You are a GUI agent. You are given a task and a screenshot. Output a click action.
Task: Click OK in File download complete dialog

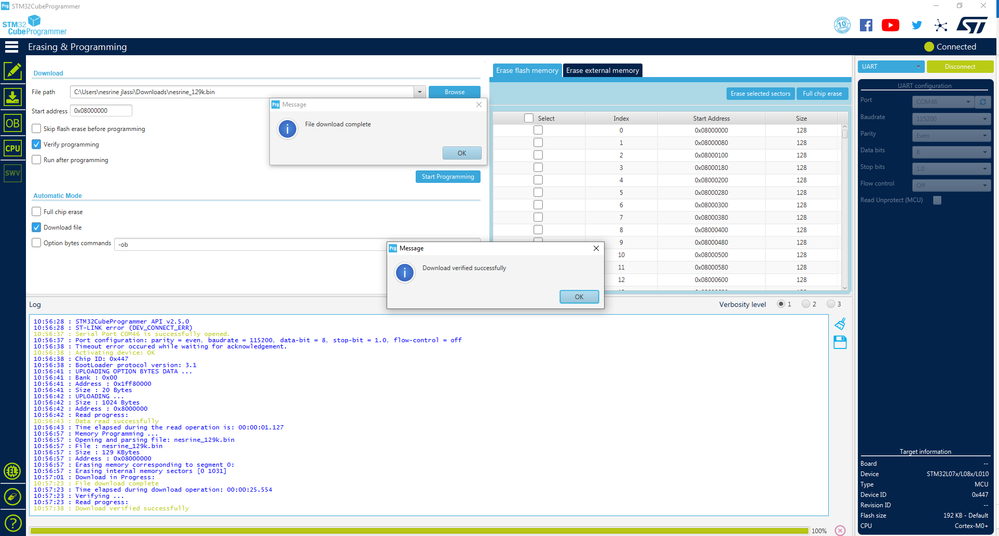click(462, 153)
